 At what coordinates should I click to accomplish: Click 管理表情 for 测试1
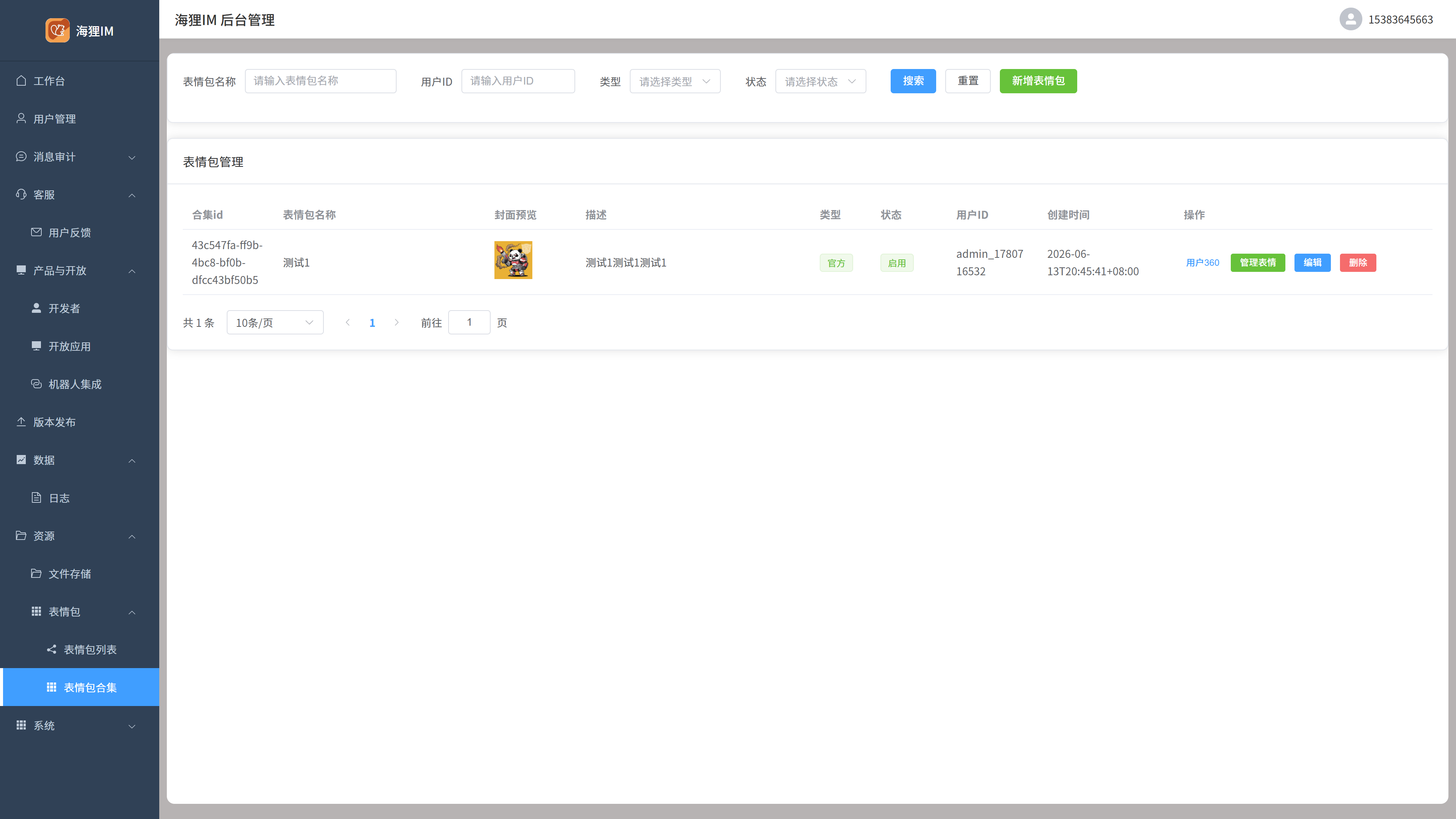click(x=1257, y=262)
